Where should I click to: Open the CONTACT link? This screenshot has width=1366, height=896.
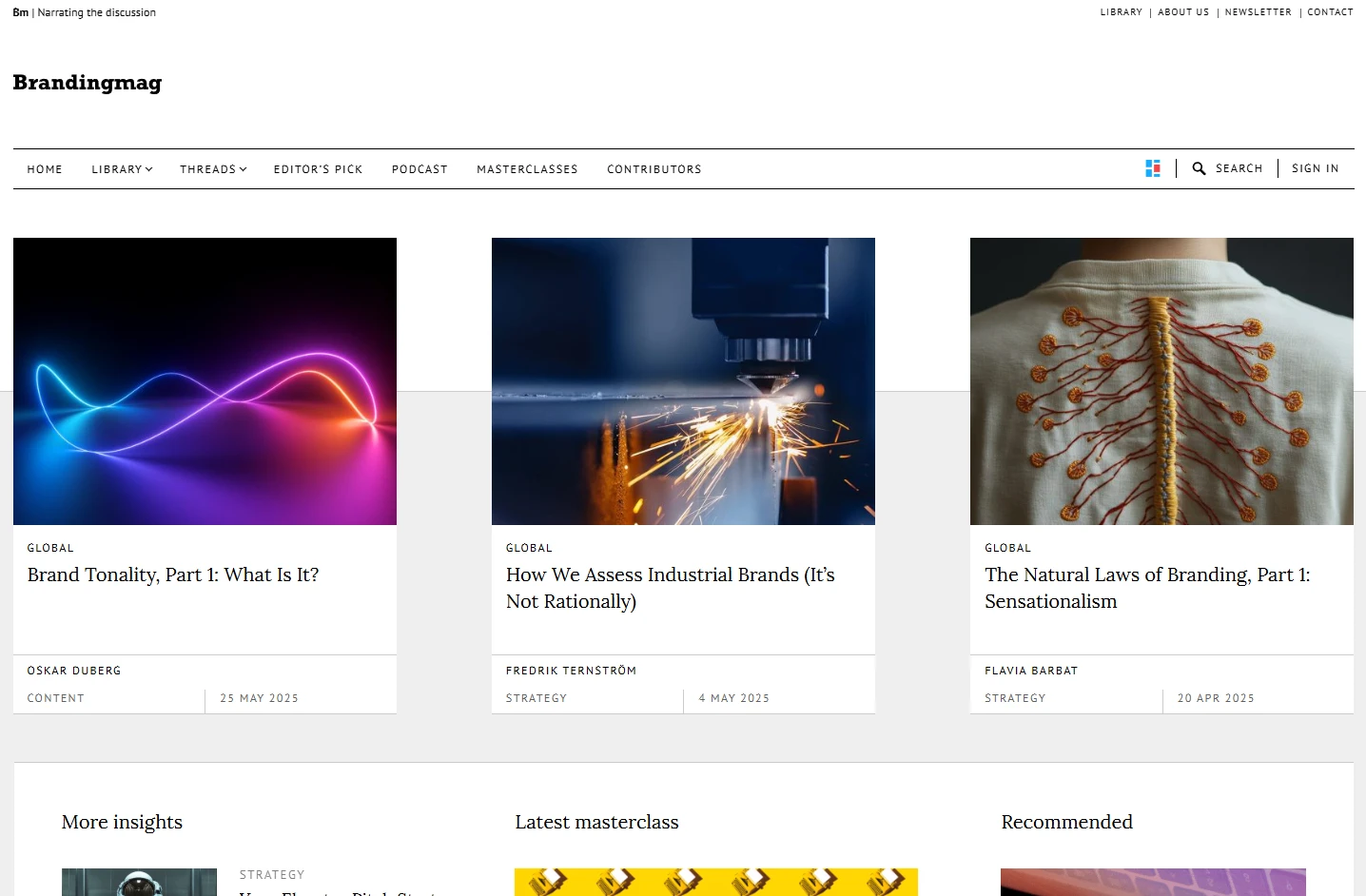(1330, 12)
